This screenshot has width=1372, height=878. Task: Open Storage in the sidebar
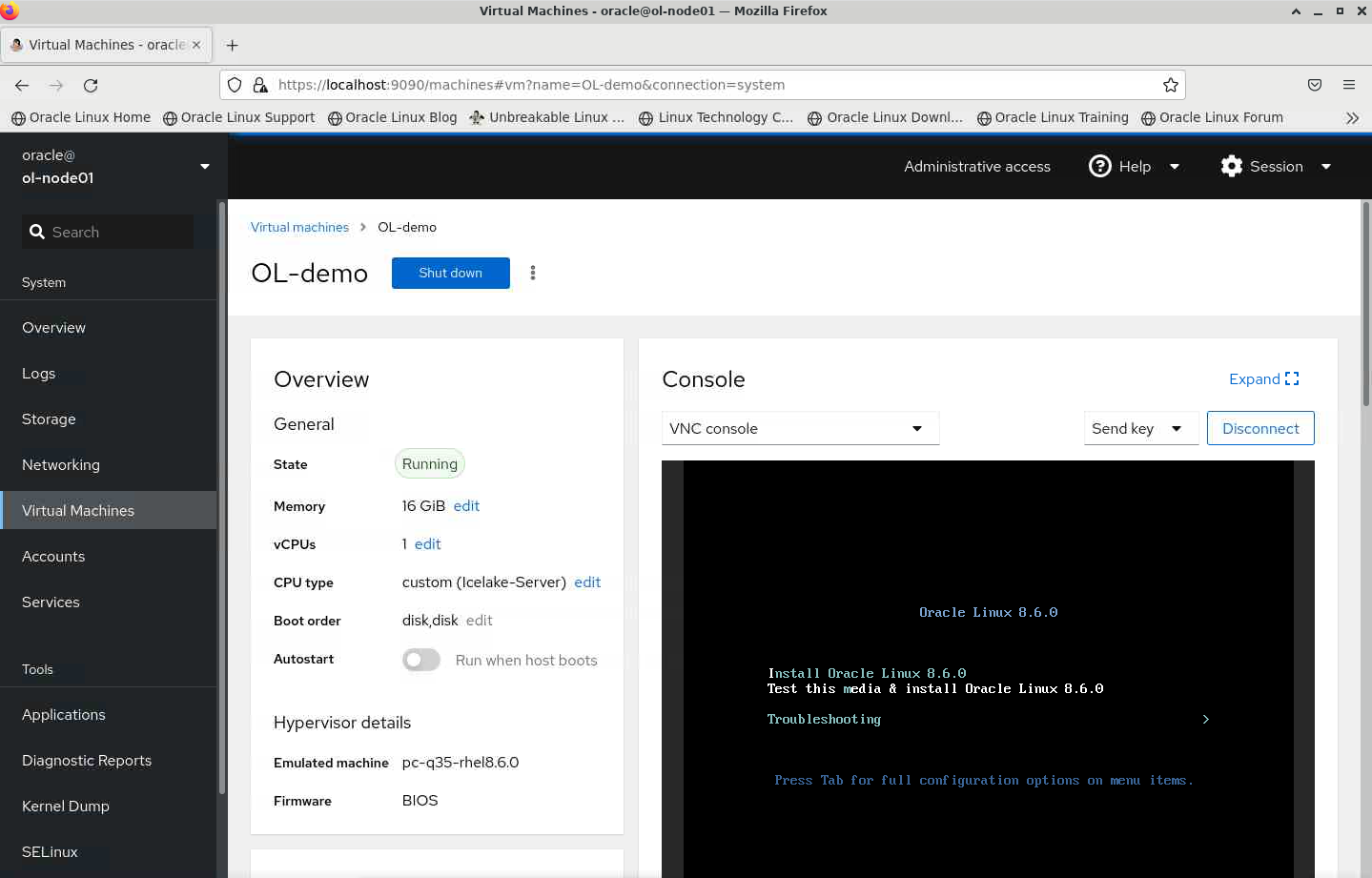click(109, 419)
